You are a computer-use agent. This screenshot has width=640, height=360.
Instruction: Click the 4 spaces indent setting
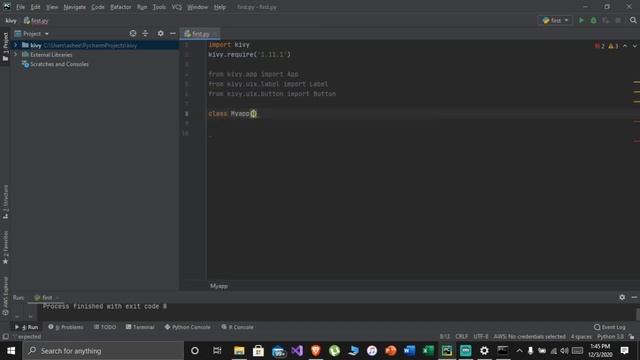[581, 337]
